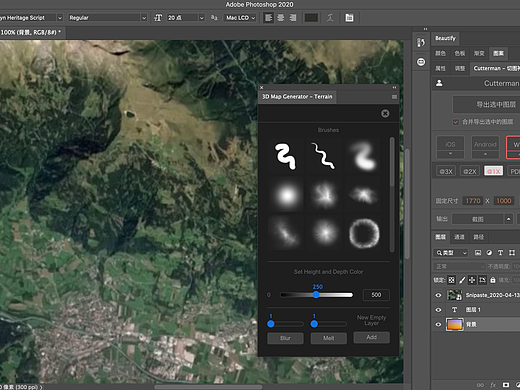Switch to the 颜色 panel tab

[440, 53]
